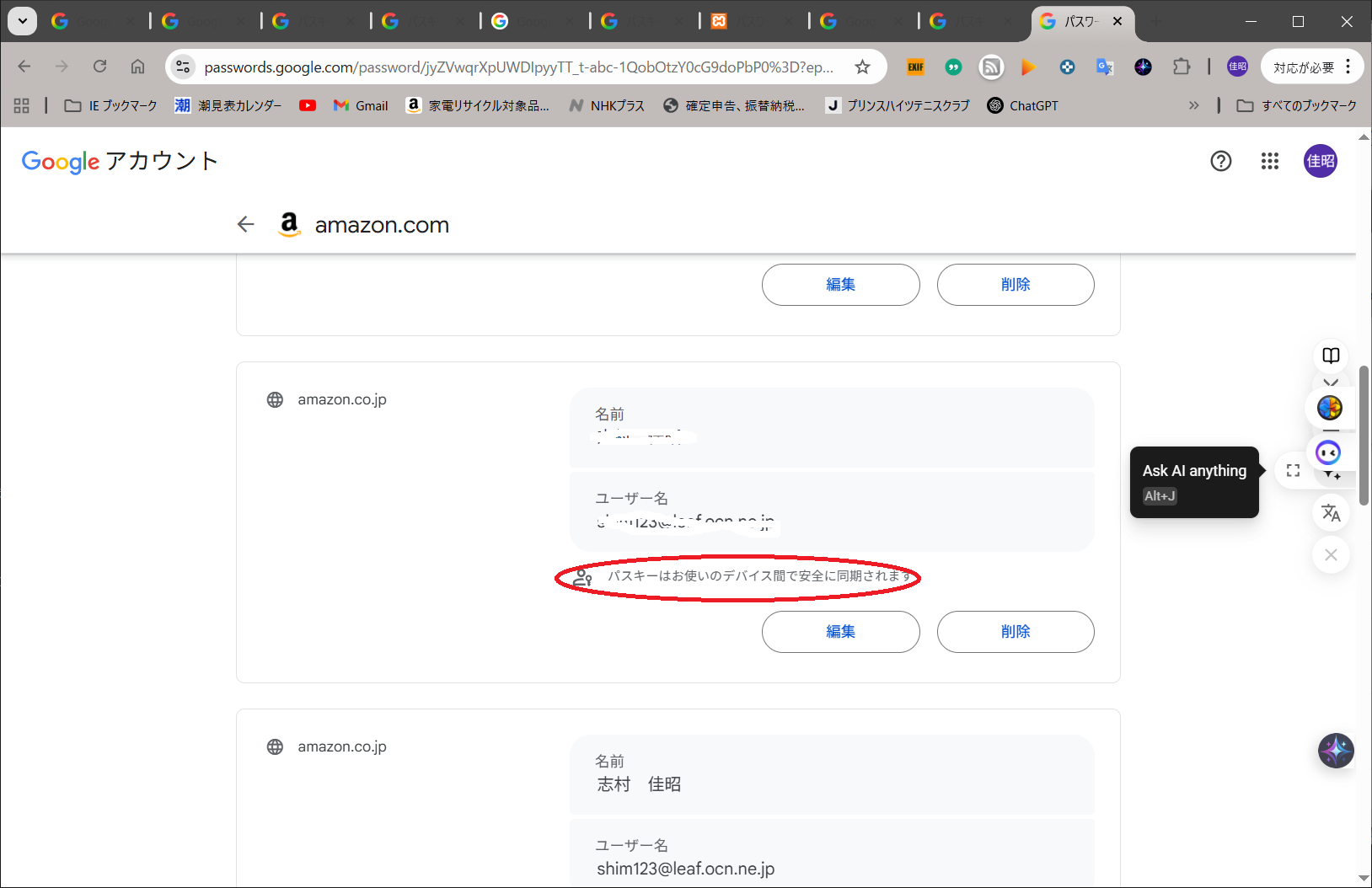This screenshot has width=1372, height=888.
Task: Click the address bar URL field
Action: point(518,67)
